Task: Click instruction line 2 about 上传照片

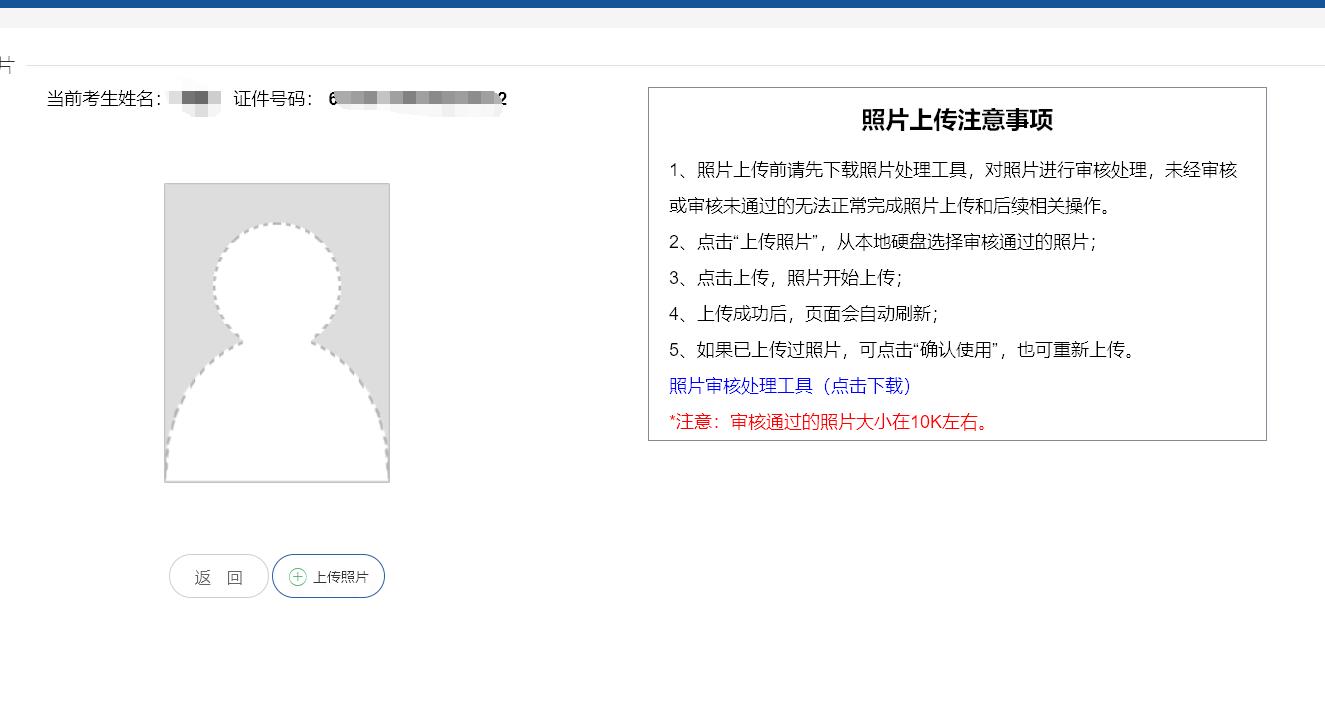Action: point(883,242)
